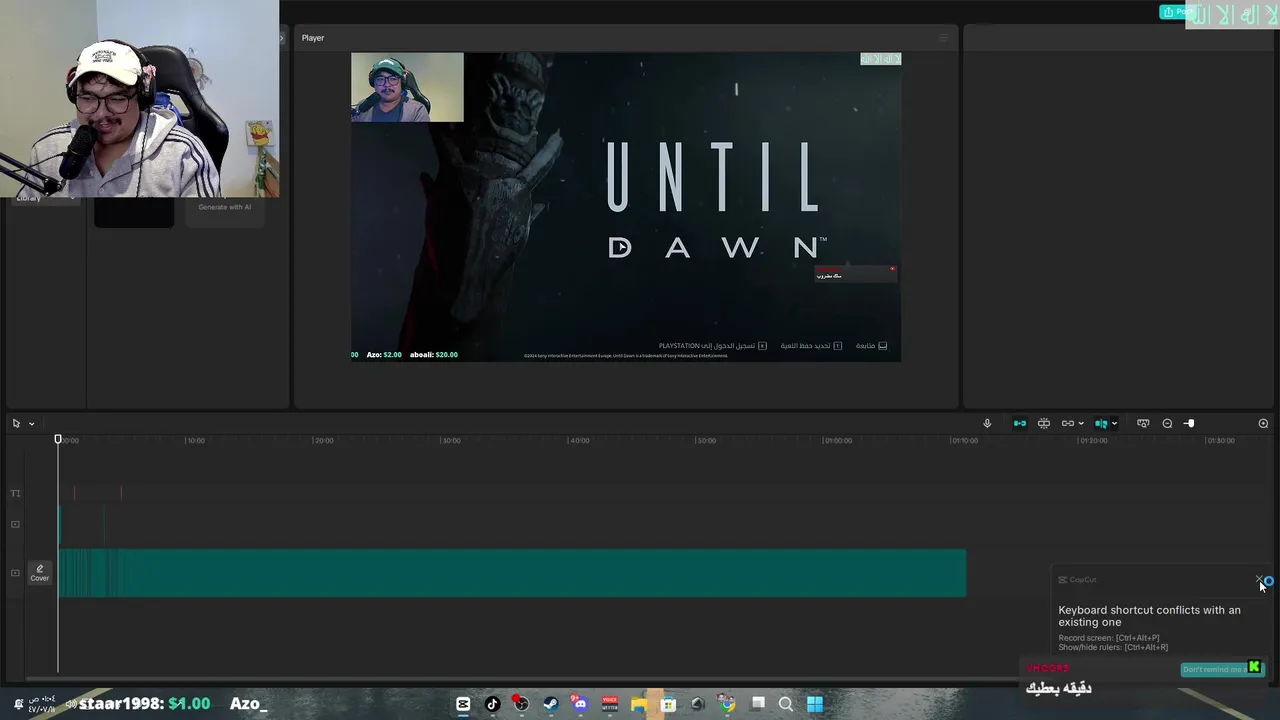Click the dark media thumbnail in library panel
This screenshot has height=720, width=1280.
[x=134, y=212]
